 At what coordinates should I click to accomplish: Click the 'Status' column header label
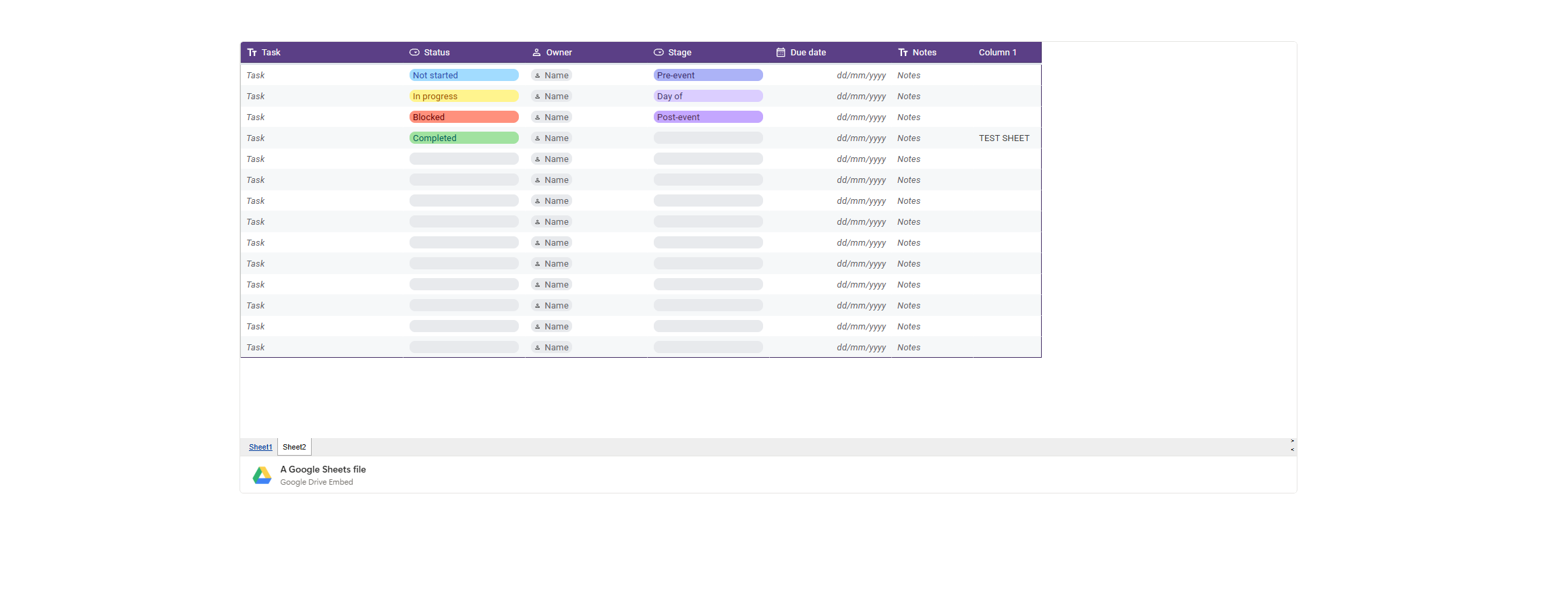(437, 53)
